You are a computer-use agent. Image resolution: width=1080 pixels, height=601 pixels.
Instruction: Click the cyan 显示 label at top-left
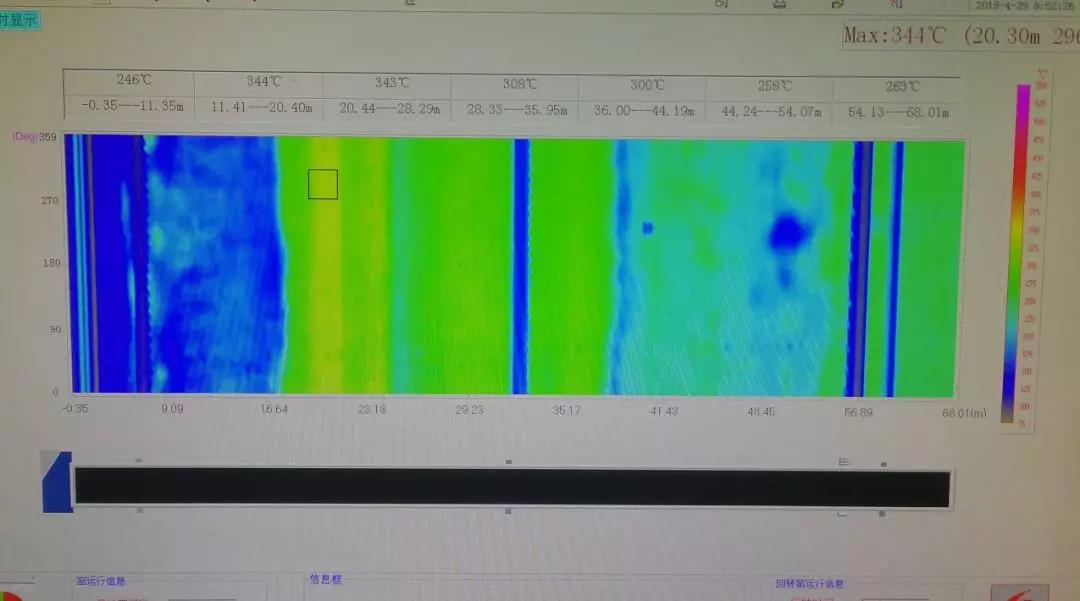coord(20,20)
